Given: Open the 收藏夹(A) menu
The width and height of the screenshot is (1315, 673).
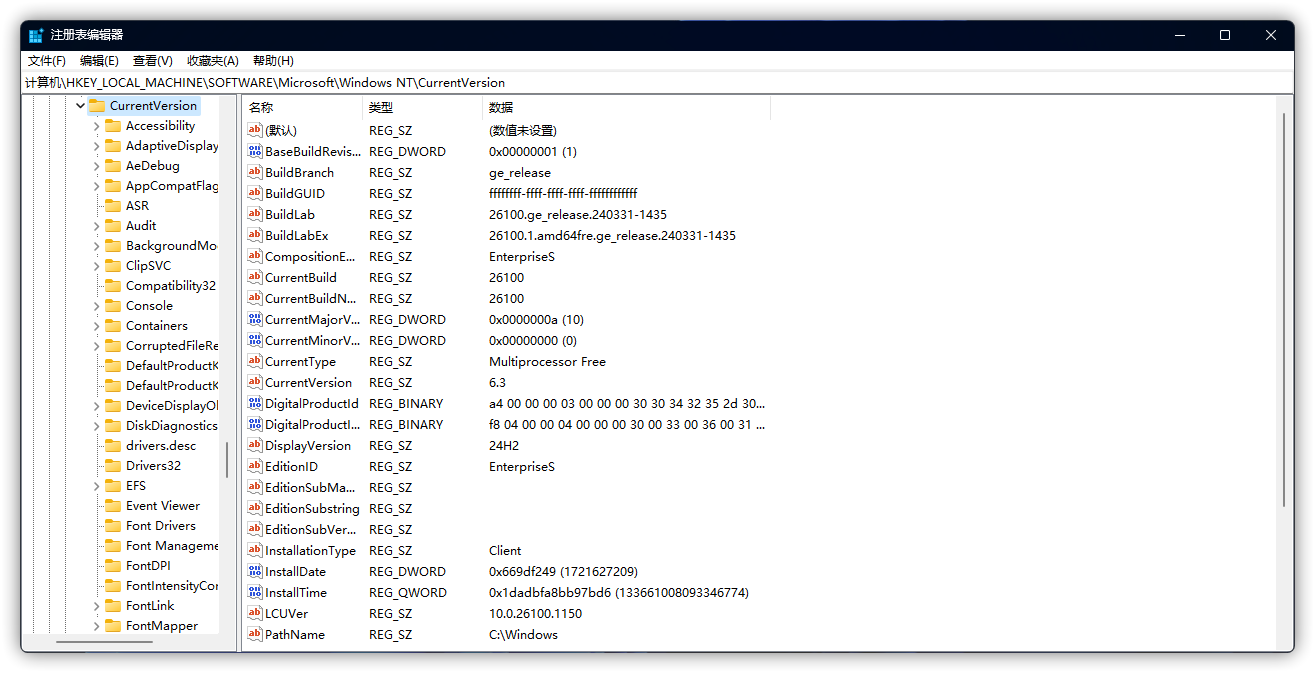Looking at the screenshot, I should click(x=213, y=61).
